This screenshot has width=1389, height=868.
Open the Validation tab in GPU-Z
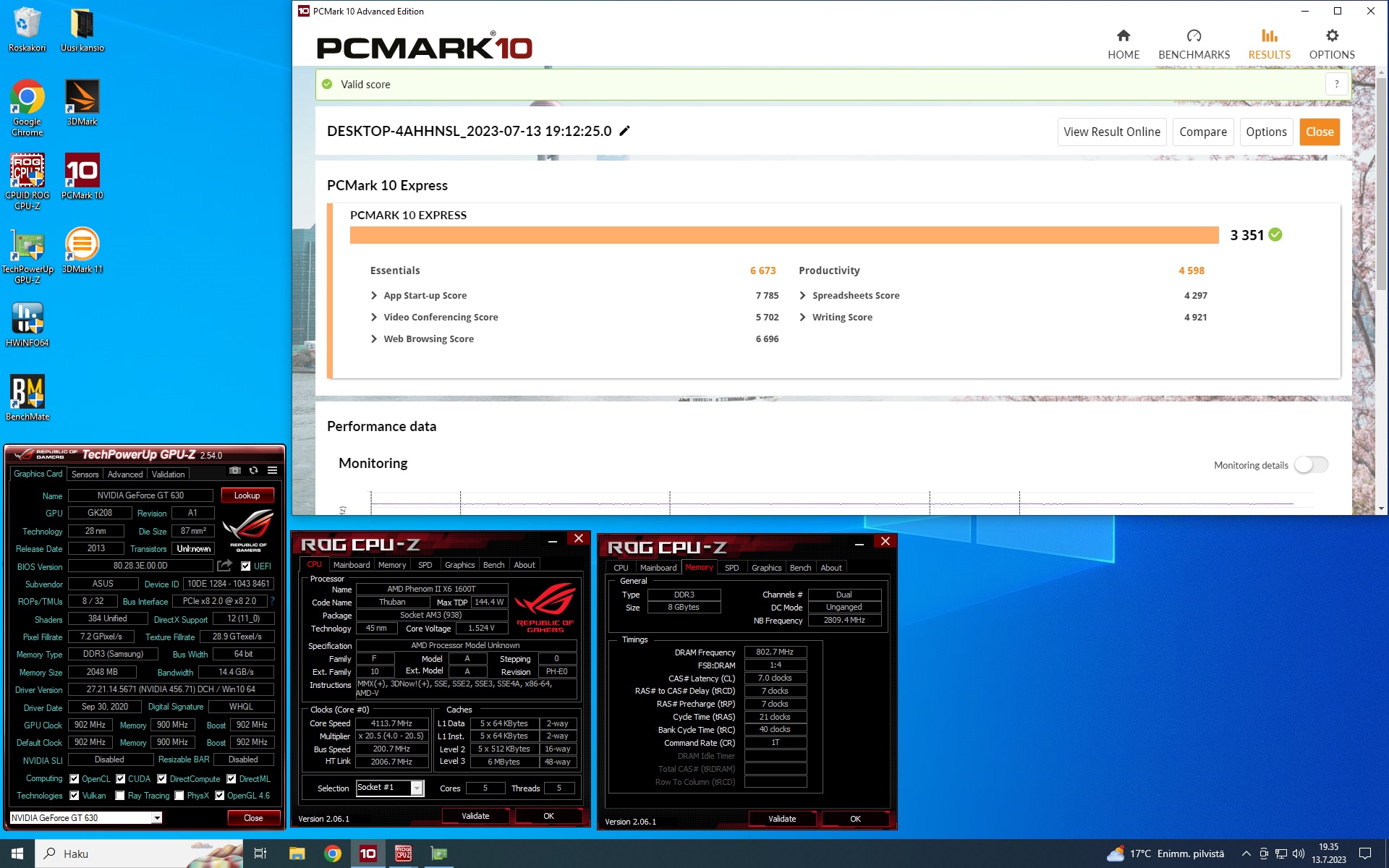pyautogui.click(x=169, y=475)
